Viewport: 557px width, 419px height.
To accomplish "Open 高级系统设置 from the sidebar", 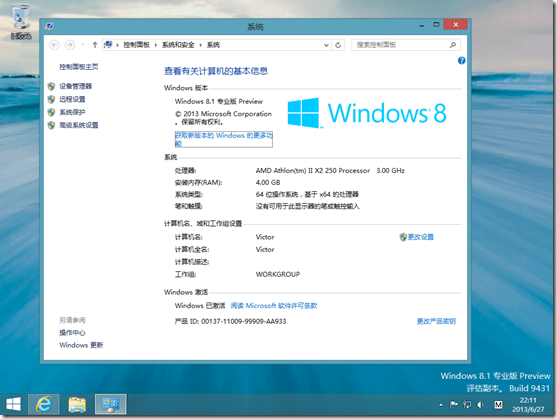I will pos(79,125).
